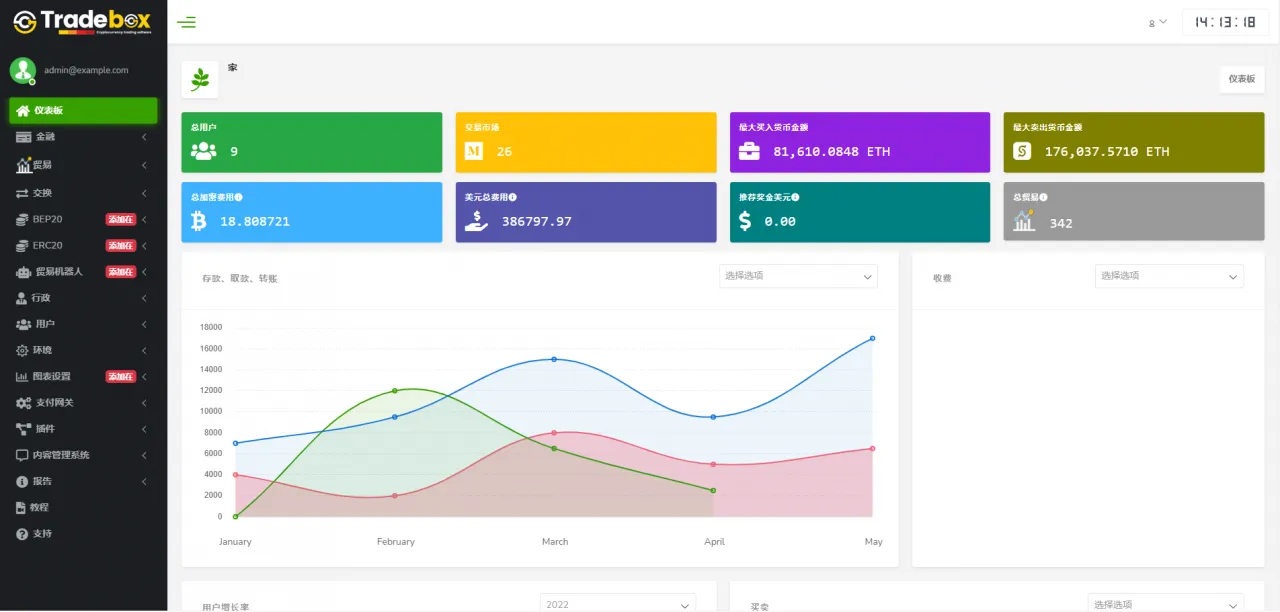Screen dimensions: 1280x612
Task: Open language selector next to the clock
Action: (x=1157, y=23)
